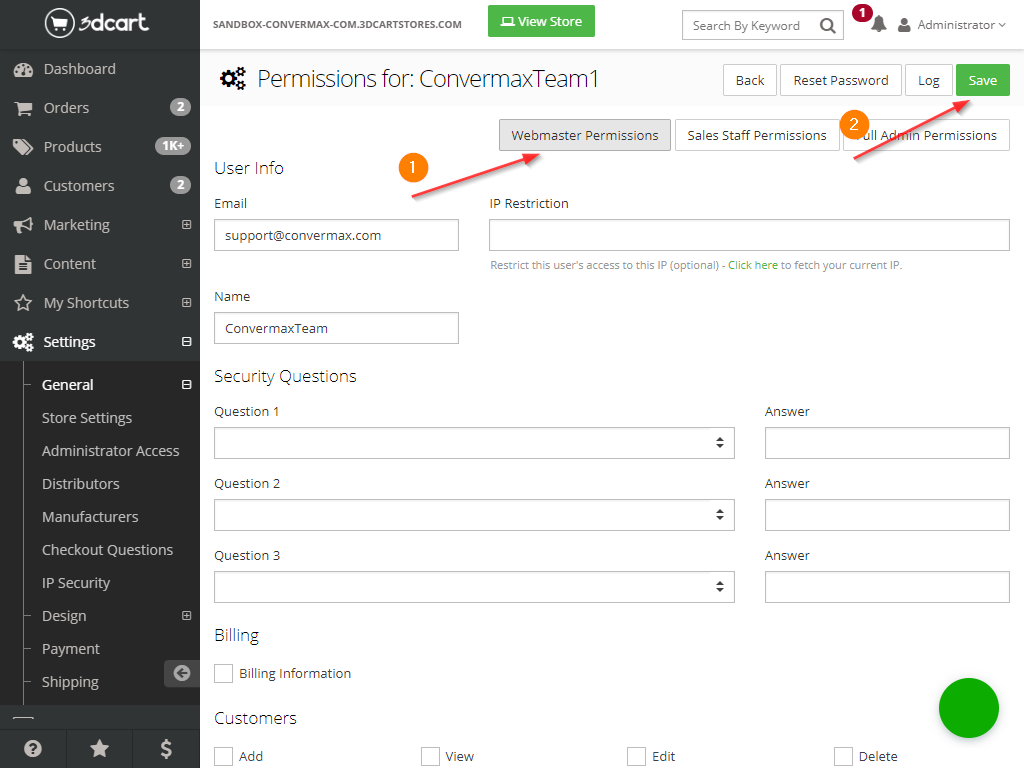The image size is (1024, 768).
Task: Expand the Marketing menu
Action: [x=186, y=225]
